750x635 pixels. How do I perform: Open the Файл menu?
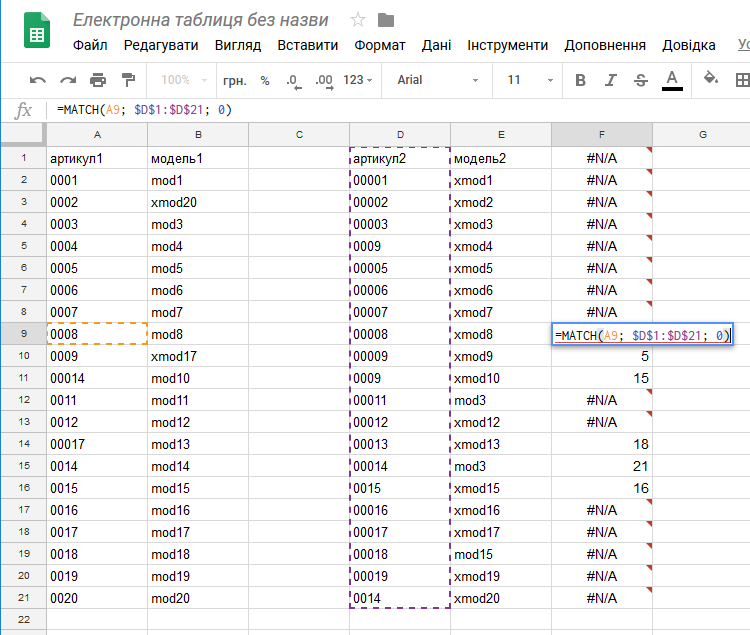(x=90, y=45)
